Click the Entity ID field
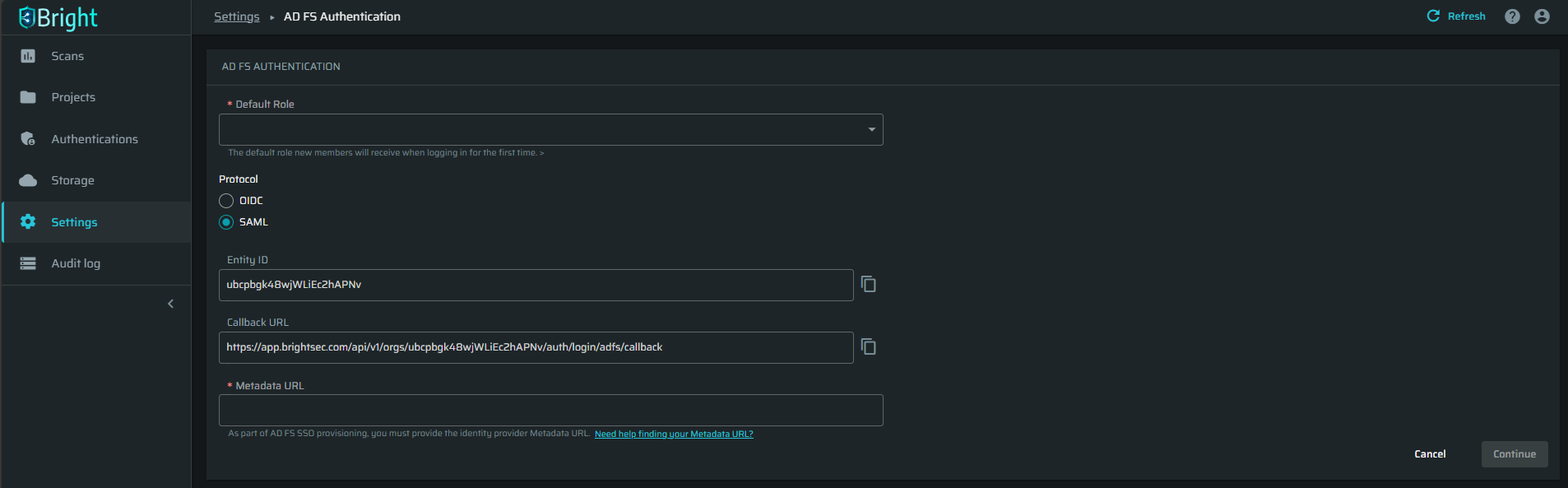Image resolution: width=1568 pixels, height=488 pixels. [536, 285]
